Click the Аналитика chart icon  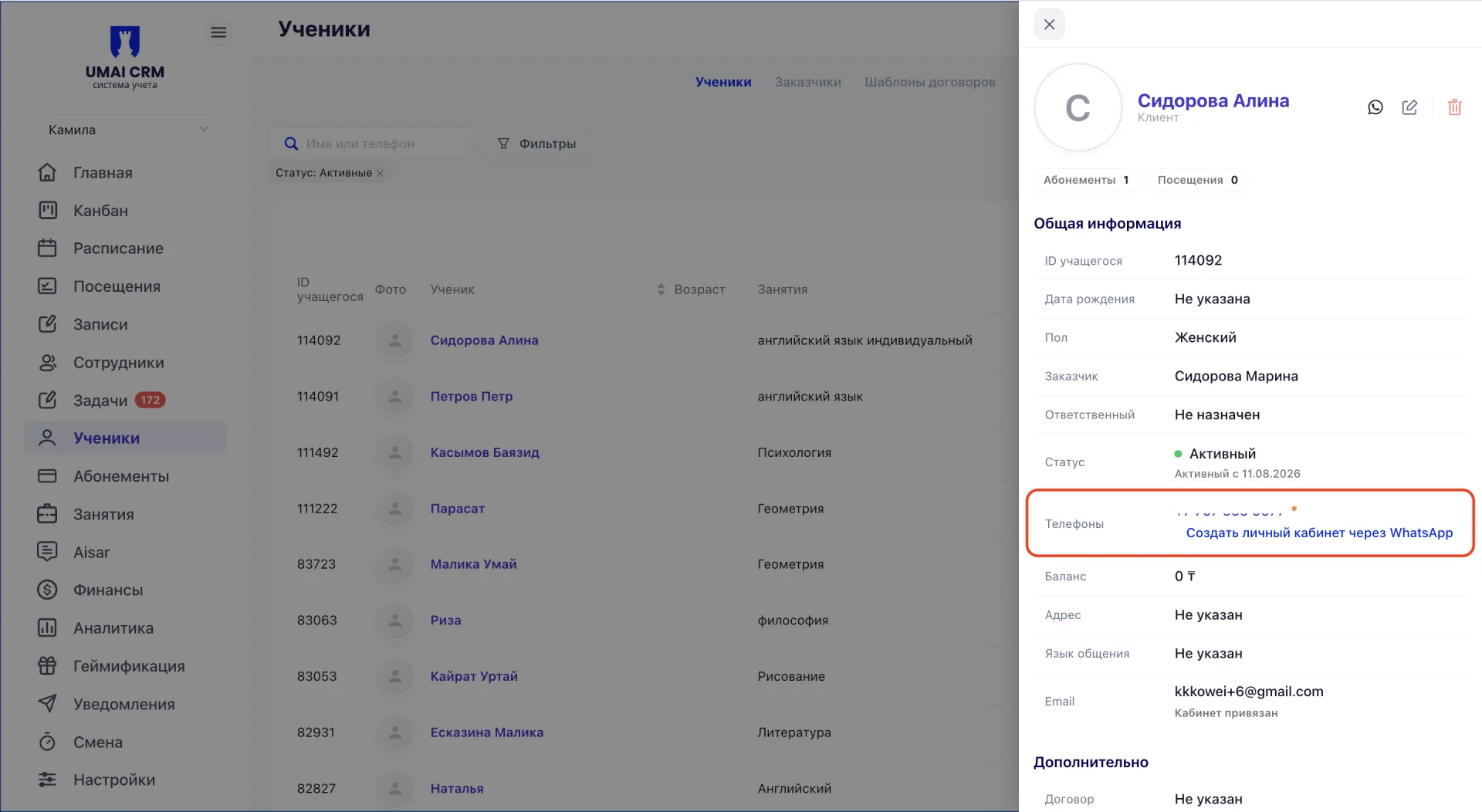[47, 628]
